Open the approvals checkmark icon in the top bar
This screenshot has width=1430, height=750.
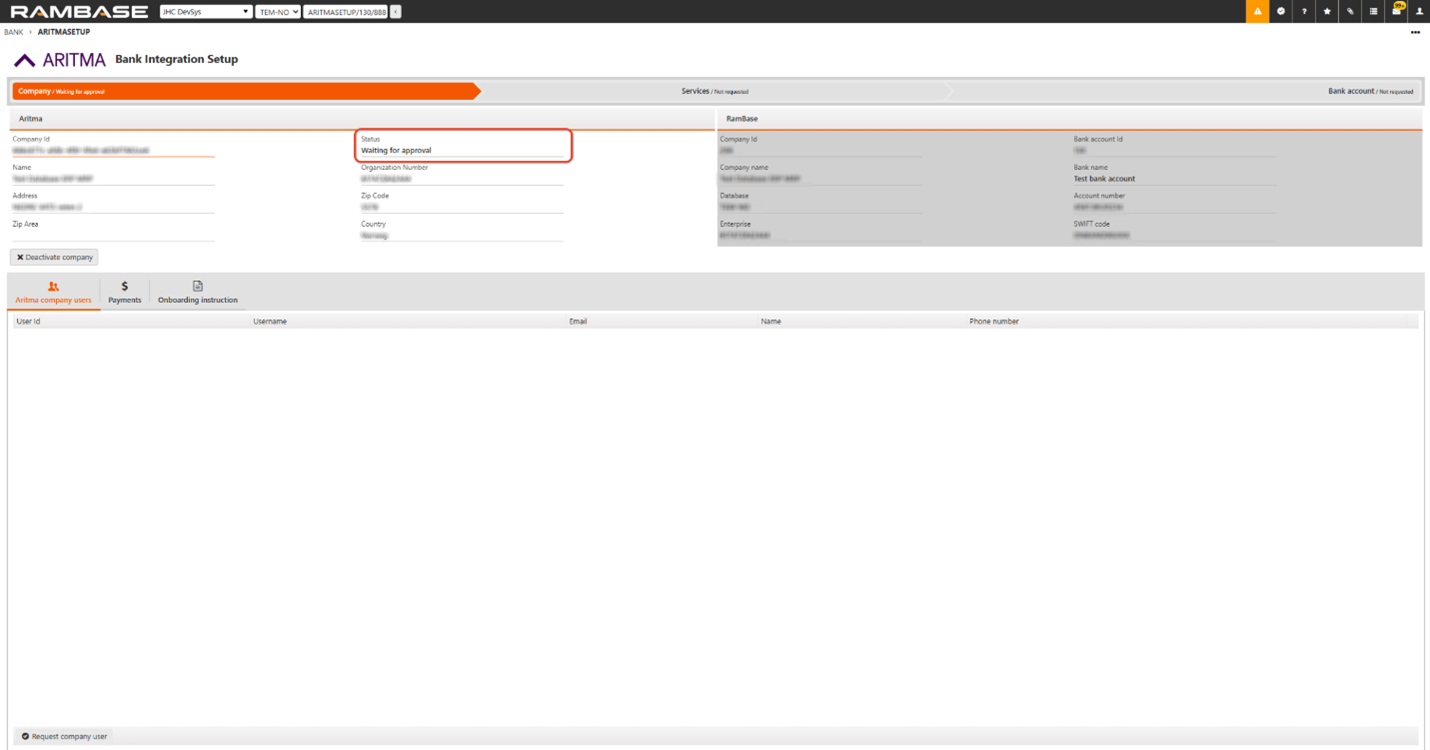tap(1281, 11)
